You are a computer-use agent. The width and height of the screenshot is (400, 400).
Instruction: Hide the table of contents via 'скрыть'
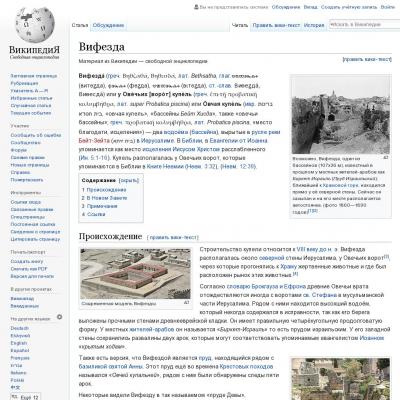pyautogui.click(x=129, y=180)
